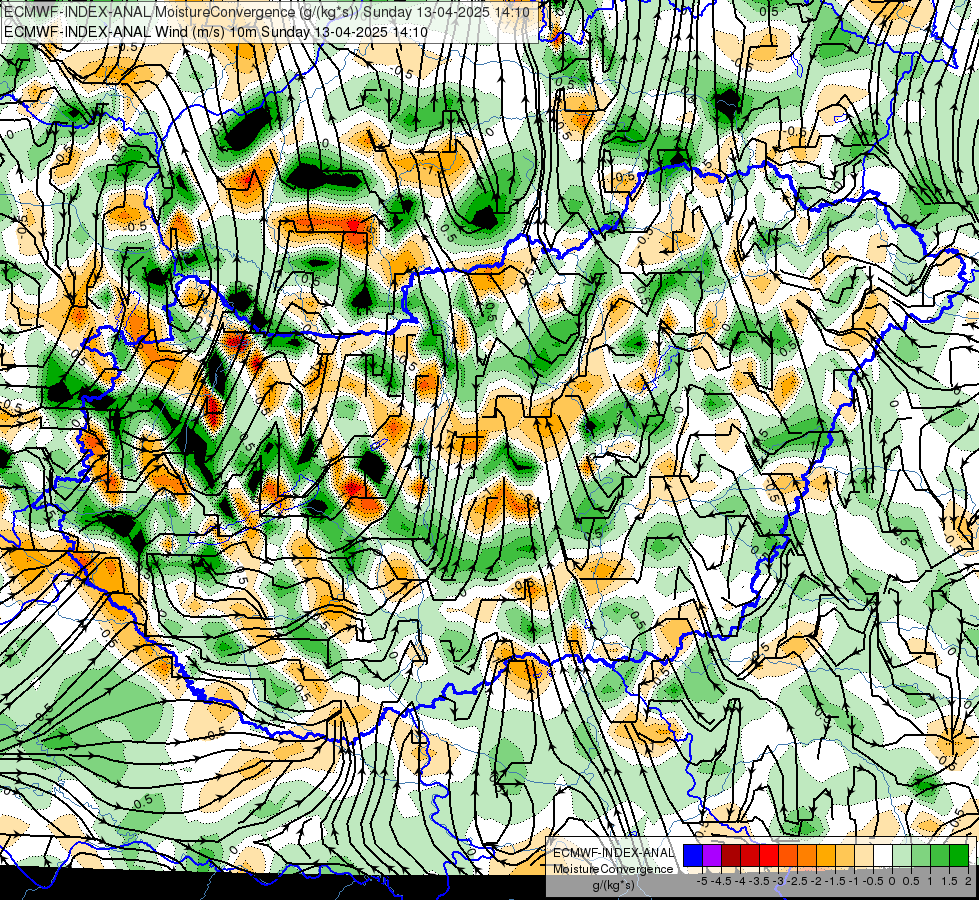The image size is (979, 900).
Task: Click the white swatch in the legend
Action: coord(883,856)
